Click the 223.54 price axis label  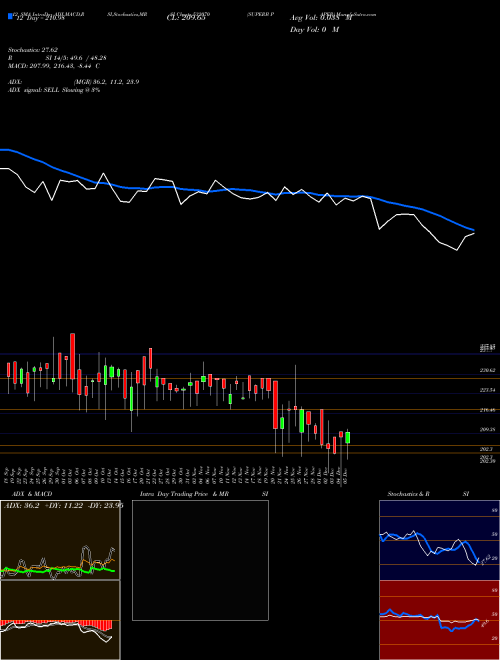[x=488, y=391]
